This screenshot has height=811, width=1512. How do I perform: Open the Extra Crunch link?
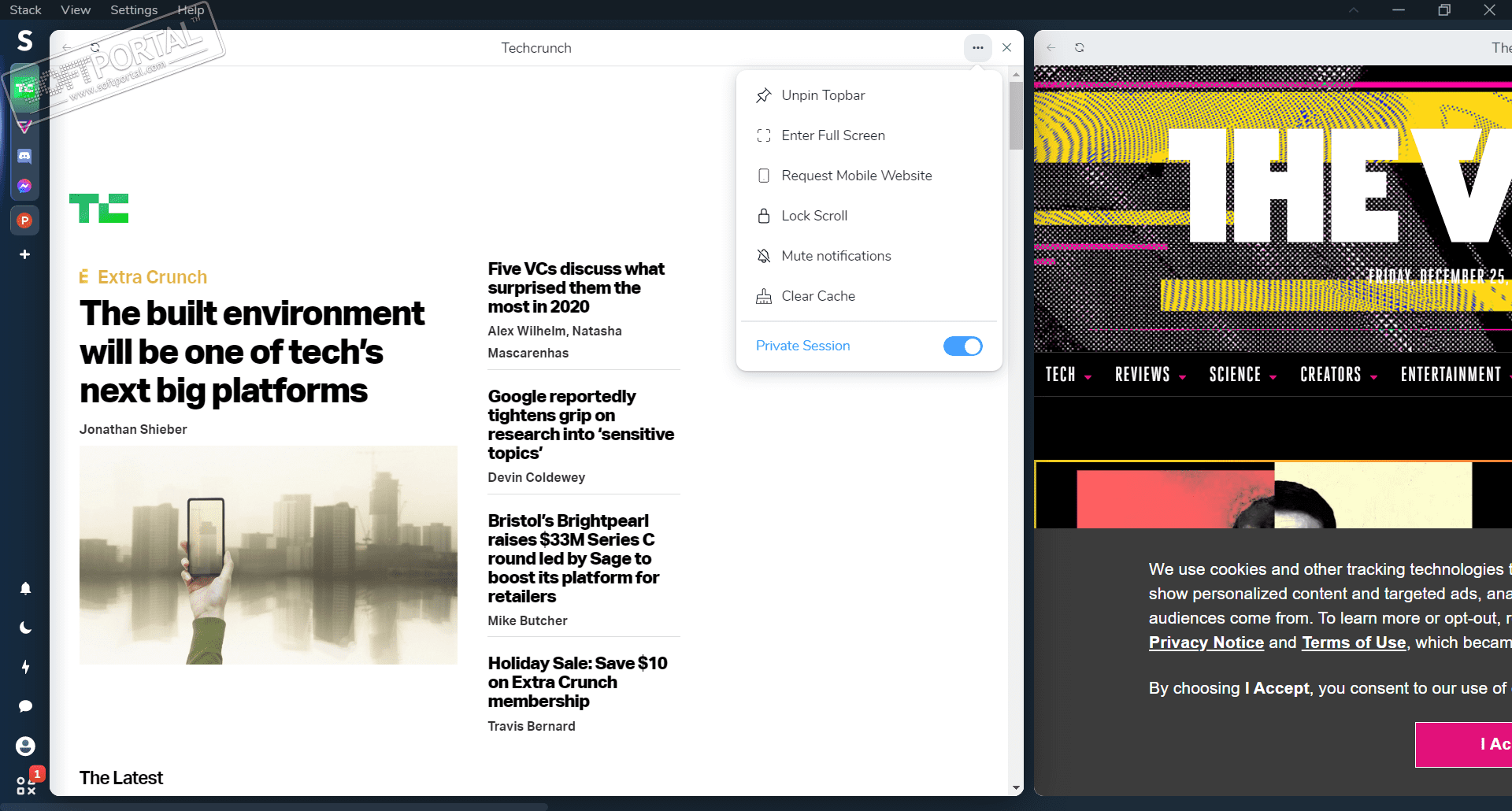click(153, 277)
